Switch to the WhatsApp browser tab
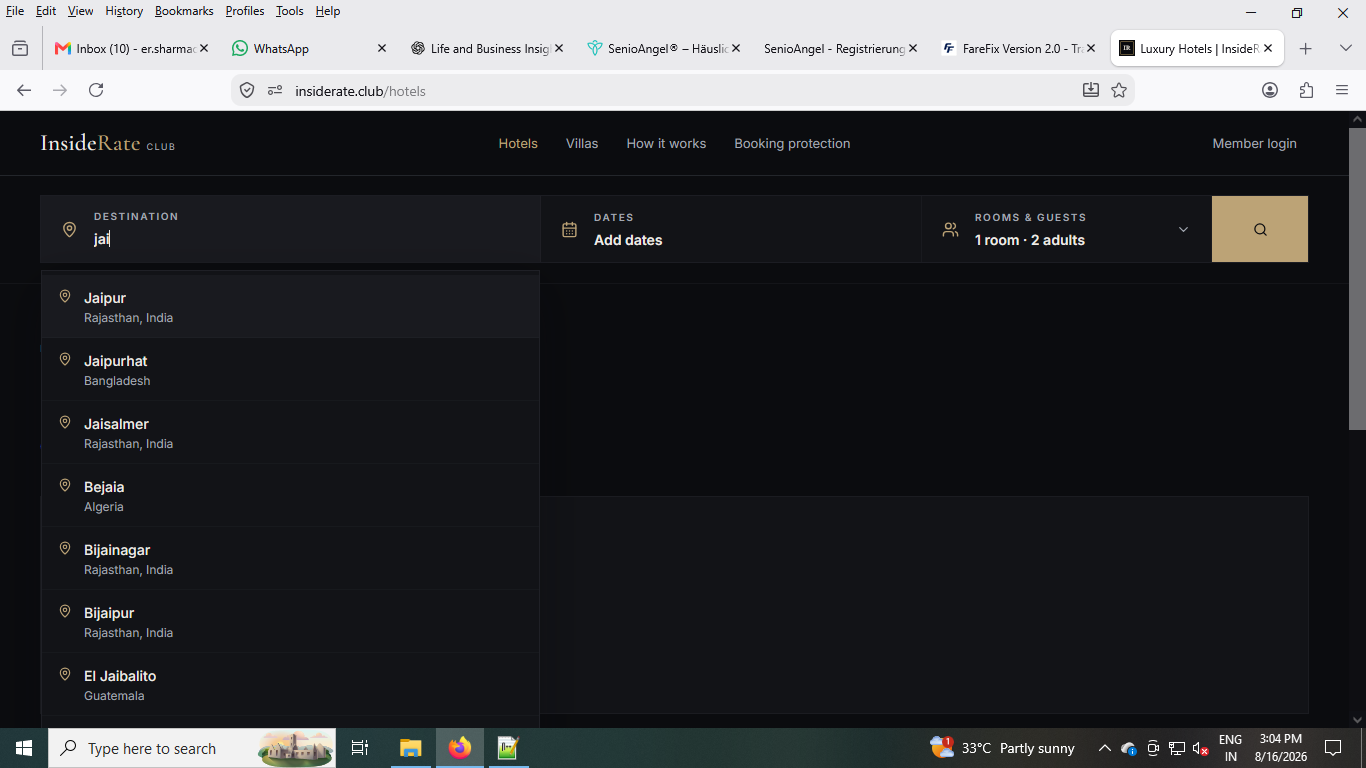The height and width of the screenshot is (768, 1366). click(x=309, y=48)
